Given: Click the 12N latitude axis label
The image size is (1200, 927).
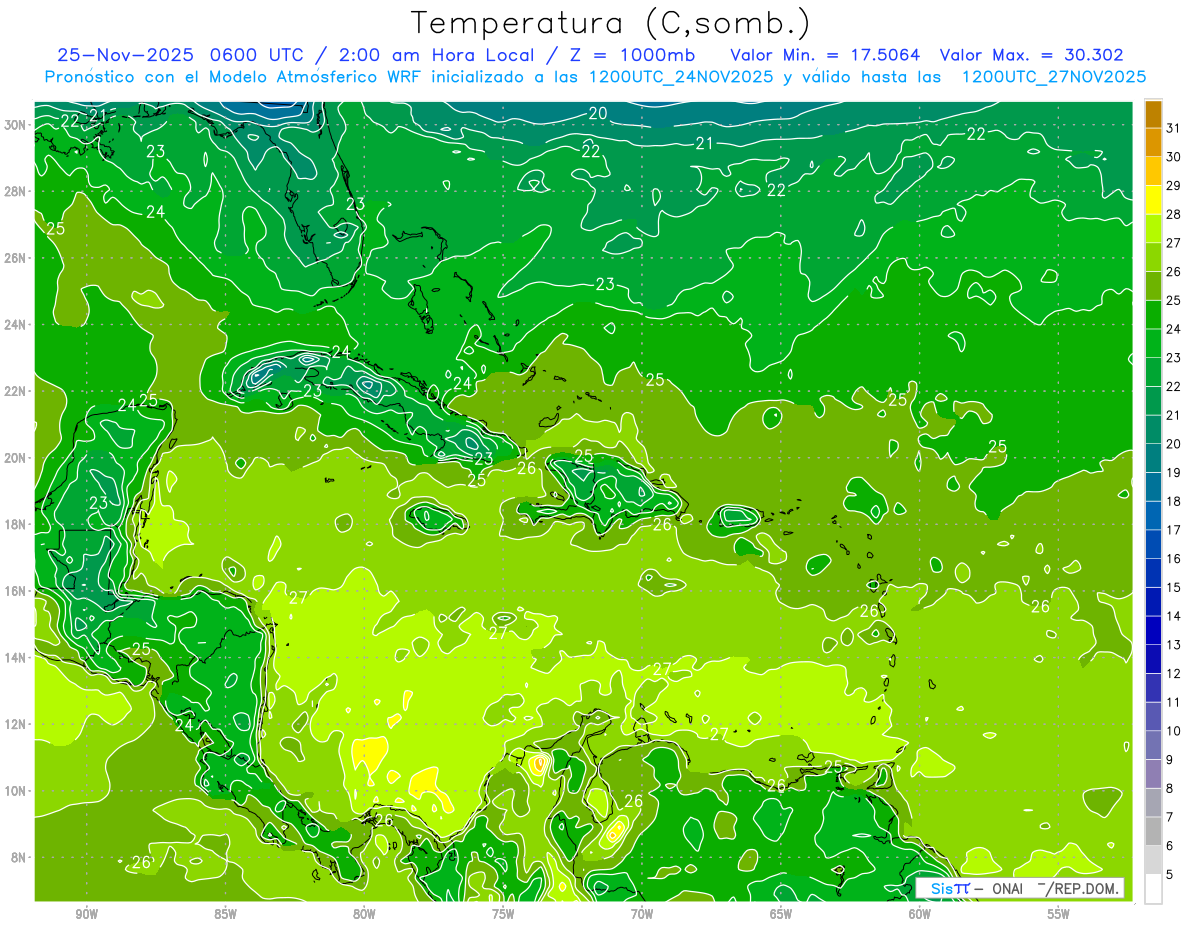Looking at the screenshot, I should click(14, 724).
